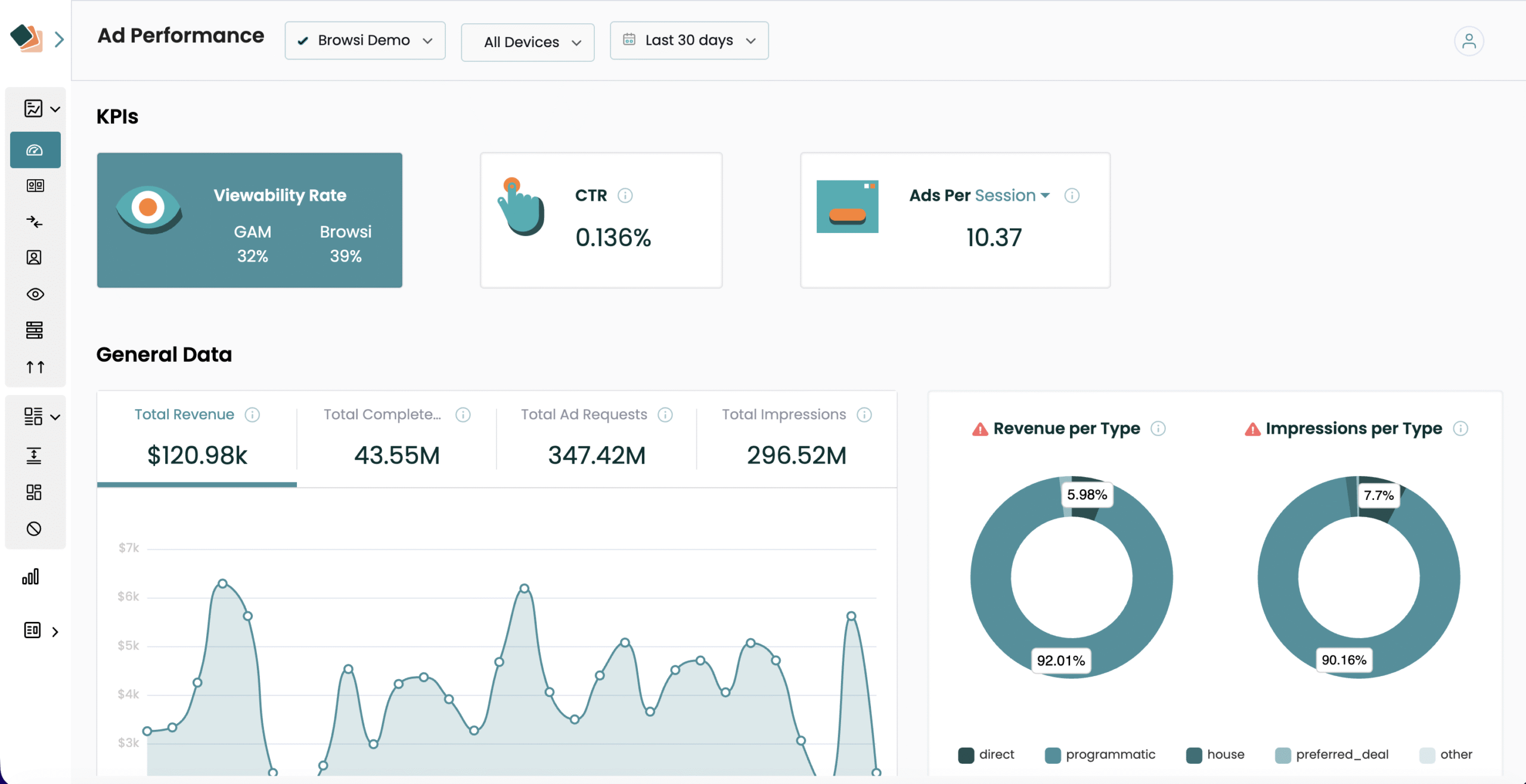Open the person portrait sidebar icon
1526x784 pixels.
point(34,257)
